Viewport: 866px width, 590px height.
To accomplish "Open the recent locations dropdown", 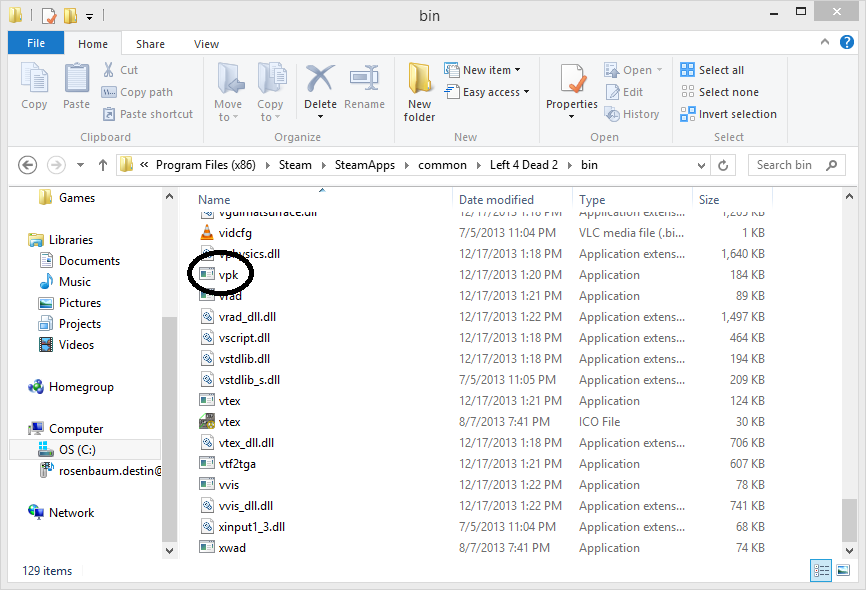I will point(81,165).
